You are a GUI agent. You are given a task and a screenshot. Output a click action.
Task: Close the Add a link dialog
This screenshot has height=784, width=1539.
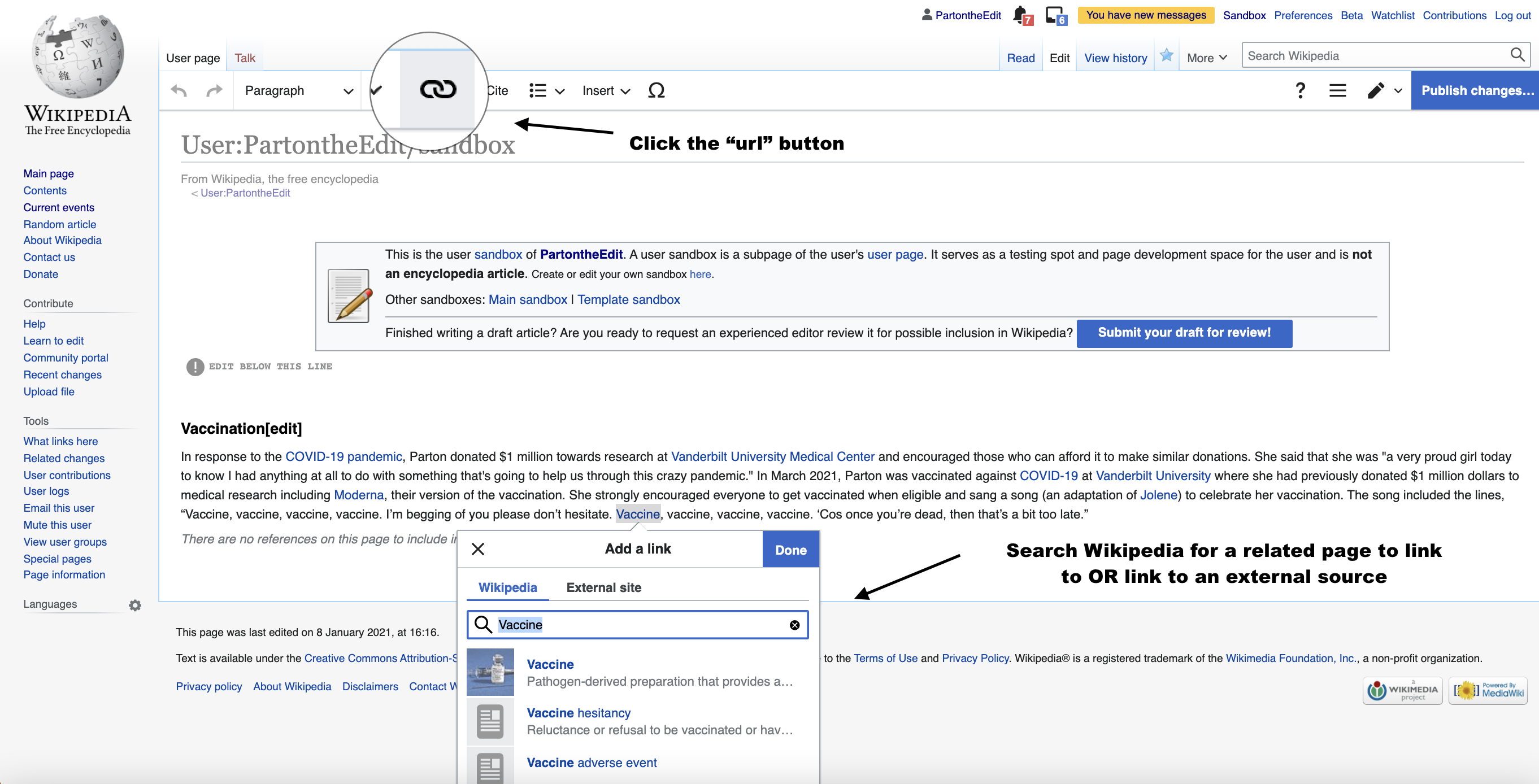[x=477, y=548]
